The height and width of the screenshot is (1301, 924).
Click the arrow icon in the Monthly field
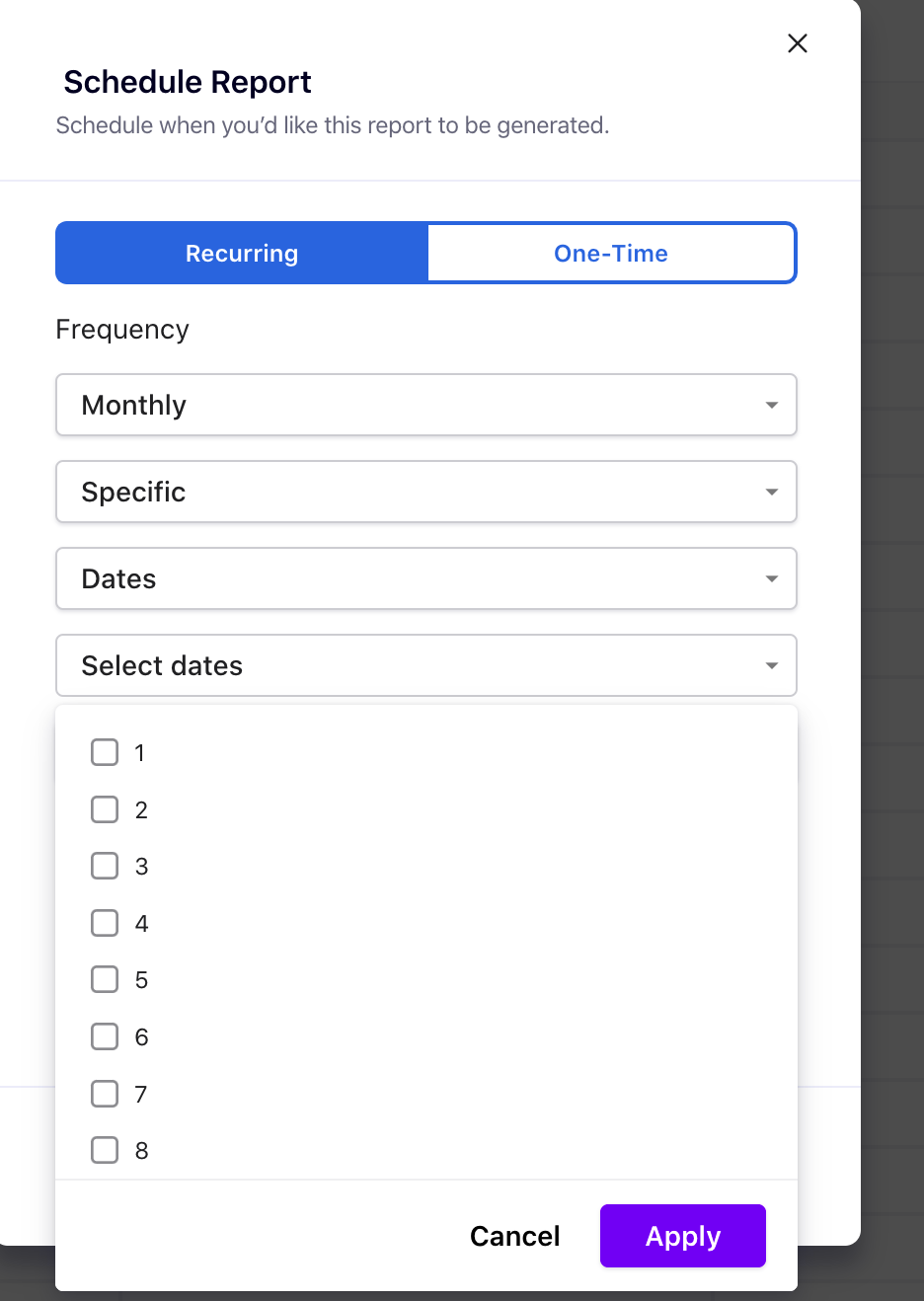(x=772, y=405)
